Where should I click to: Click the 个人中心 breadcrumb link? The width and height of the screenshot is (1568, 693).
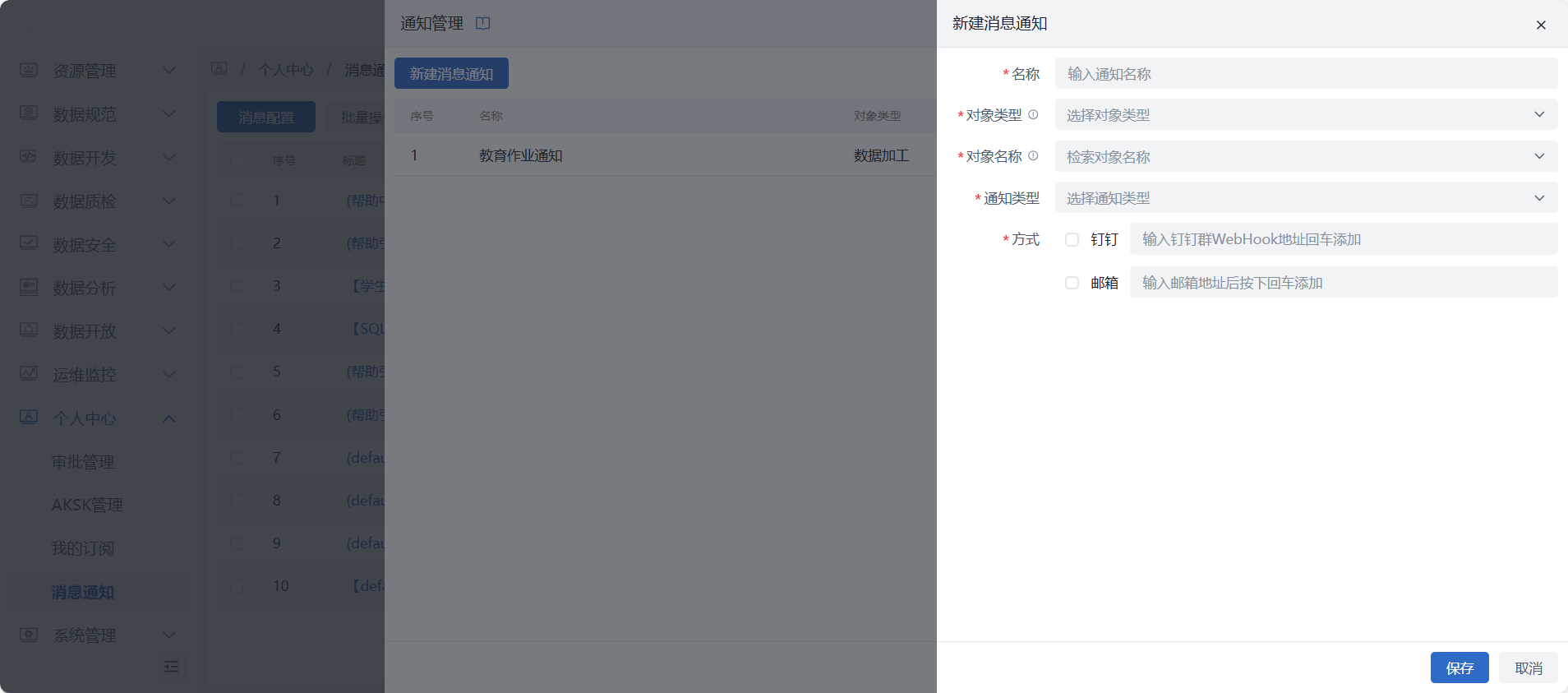click(286, 70)
